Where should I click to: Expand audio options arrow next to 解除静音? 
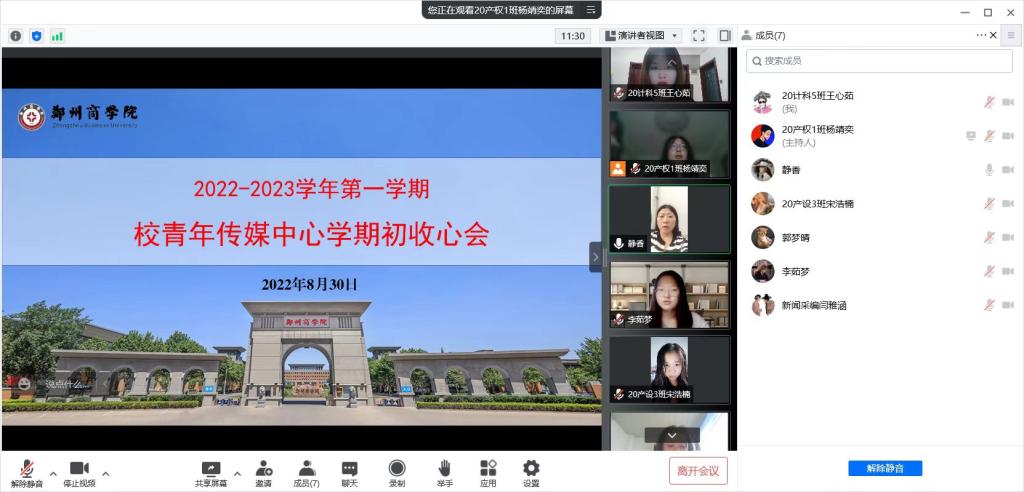[51, 473]
